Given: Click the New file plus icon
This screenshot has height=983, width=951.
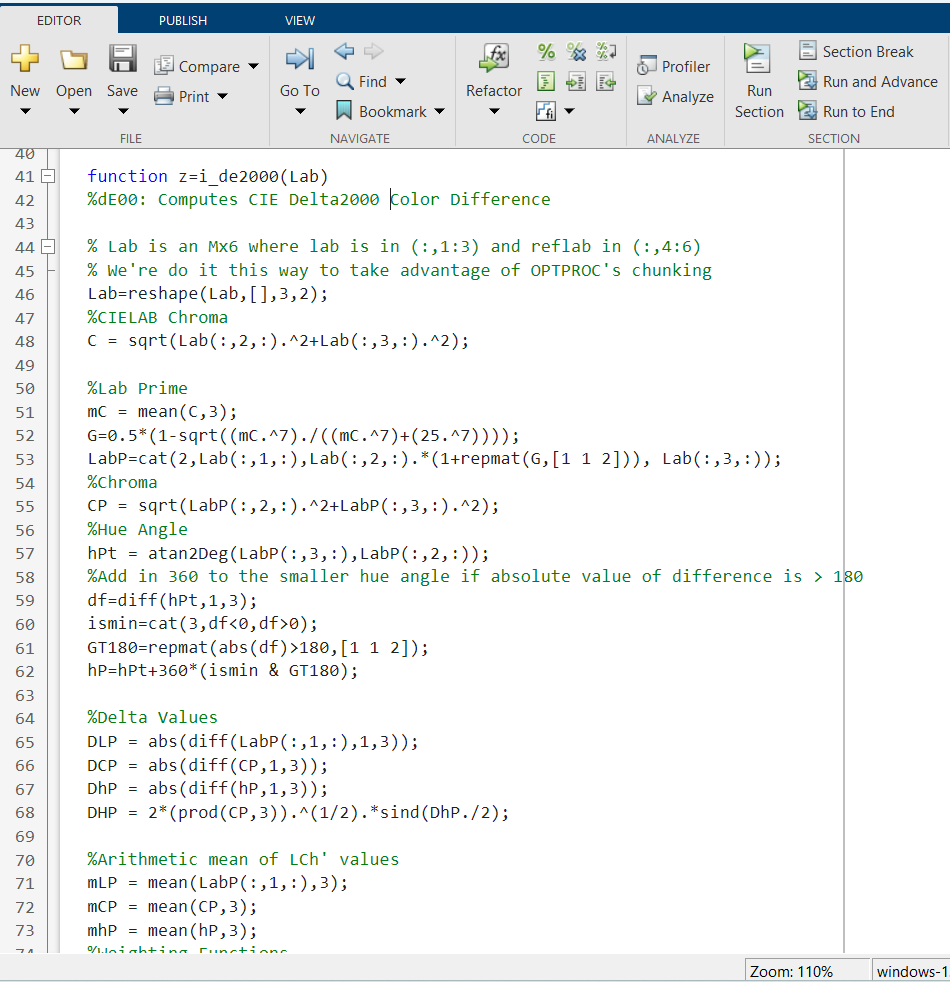Looking at the screenshot, I should click(25, 59).
